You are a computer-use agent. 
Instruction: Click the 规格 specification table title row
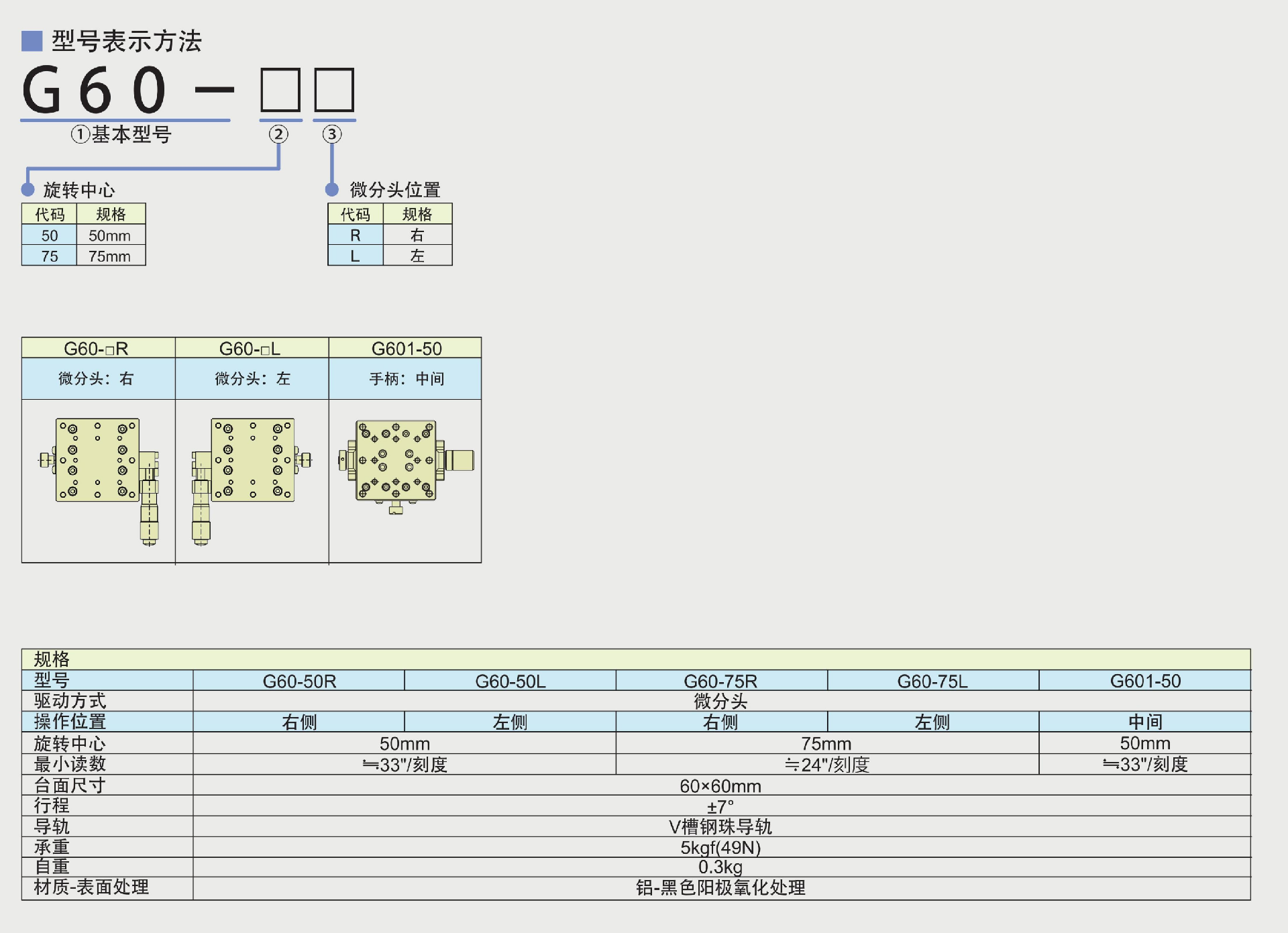[52, 659]
